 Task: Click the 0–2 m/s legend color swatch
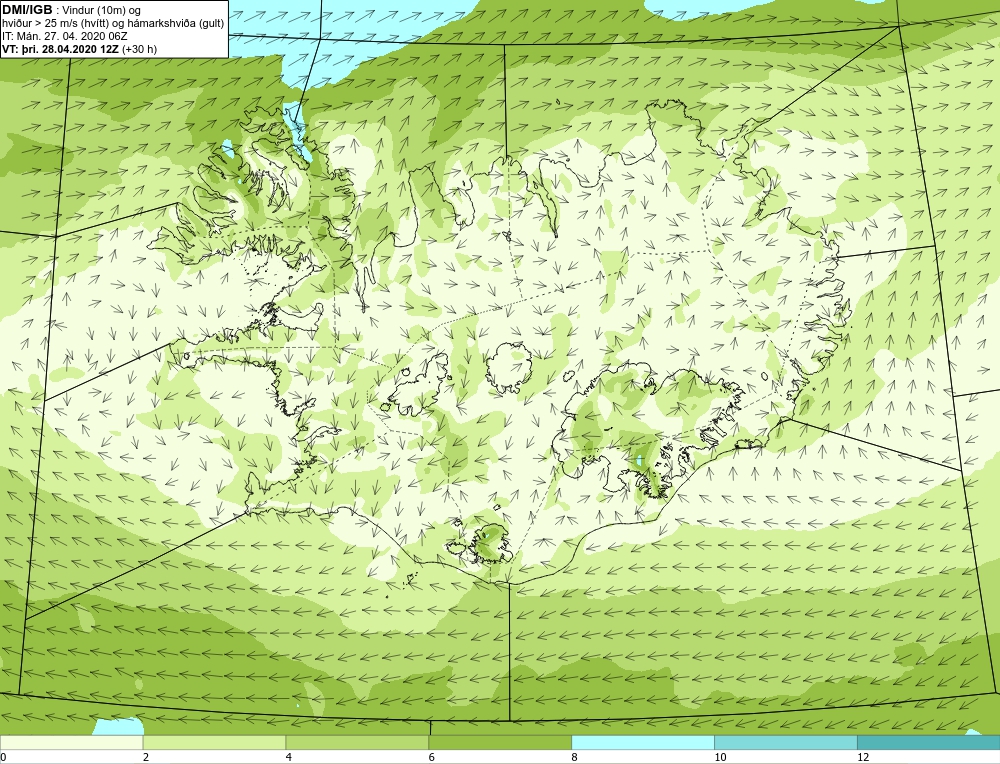71,742
